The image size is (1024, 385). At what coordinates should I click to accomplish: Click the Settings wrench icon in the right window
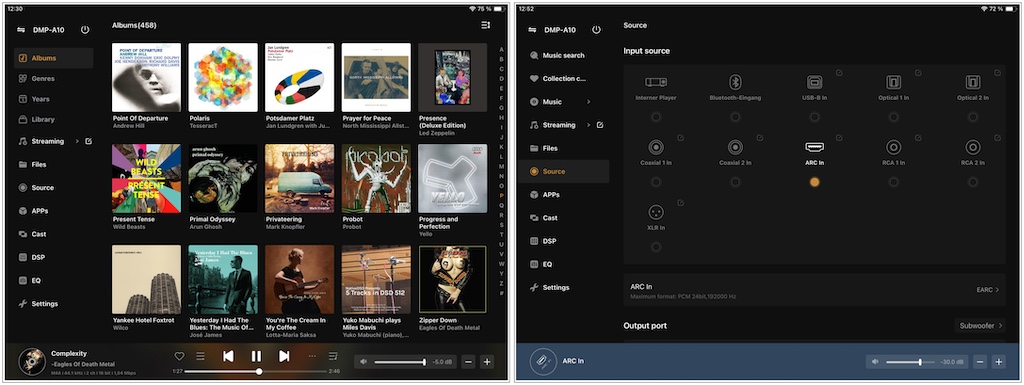click(x=534, y=287)
